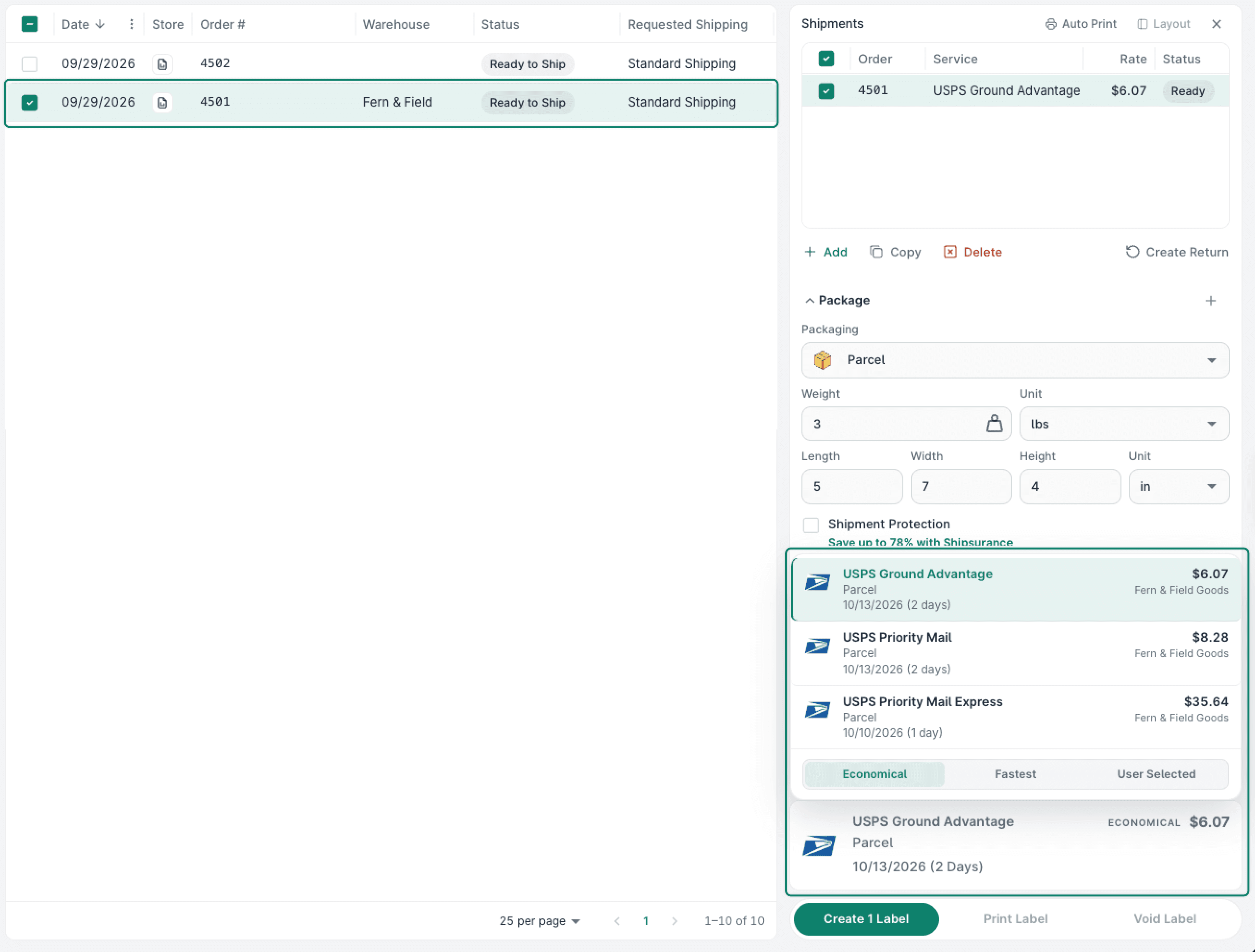1255x952 pixels.
Task: Click the Parcel box icon
Action: (x=823, y=360)
